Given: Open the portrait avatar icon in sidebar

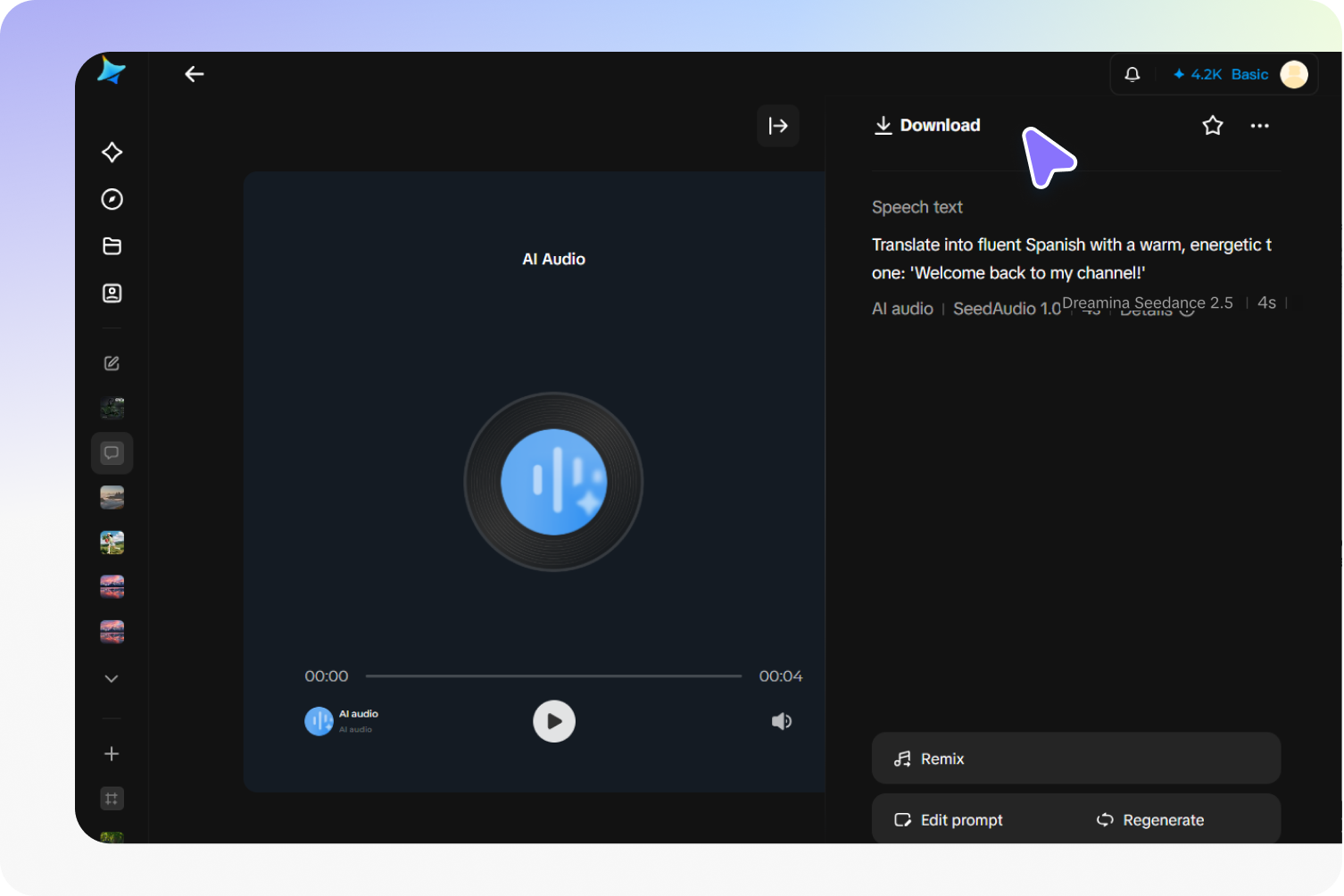Looking at the screenshot, I should pos(112,293).
